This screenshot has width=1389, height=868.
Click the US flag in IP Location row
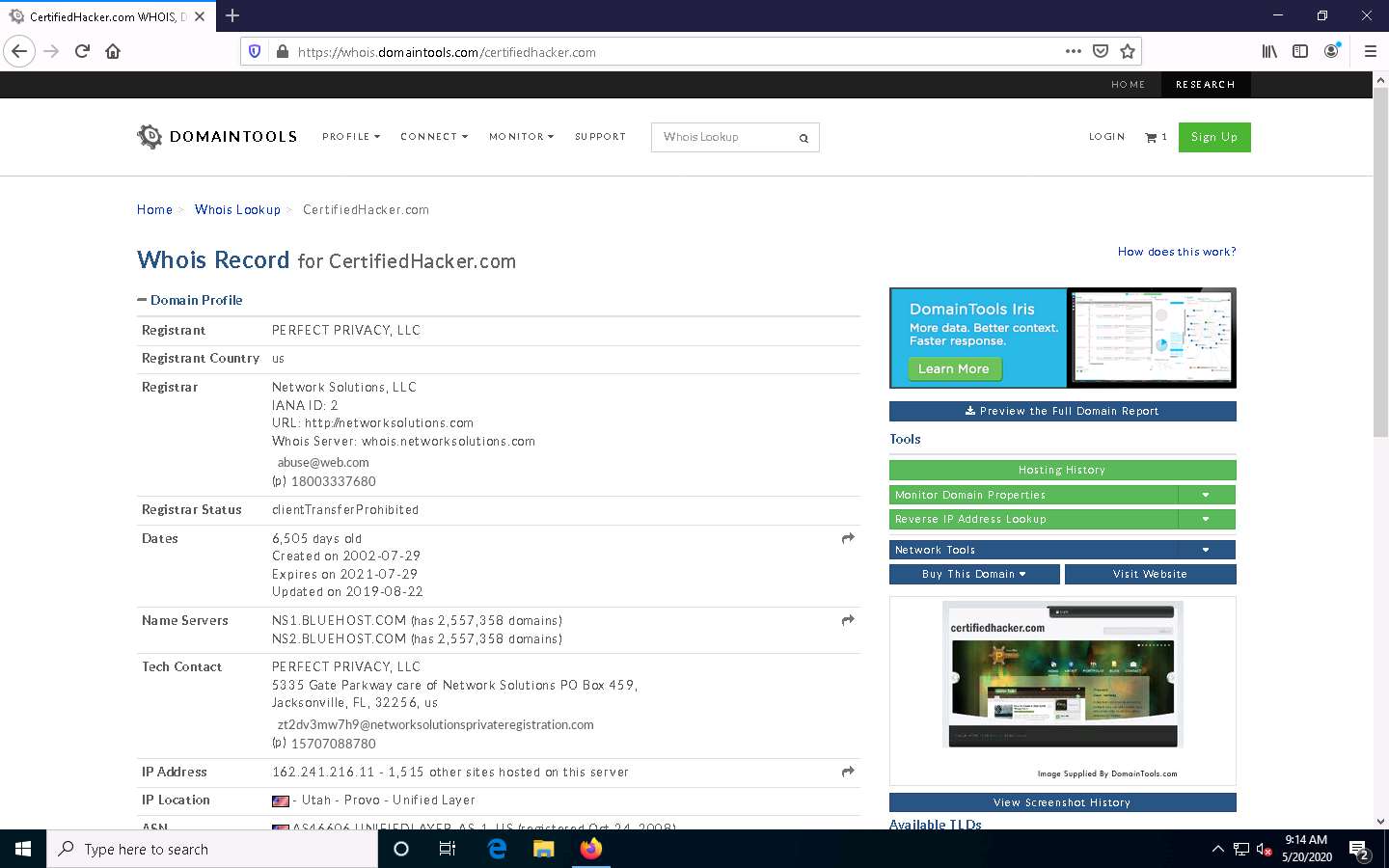point(280,800)
